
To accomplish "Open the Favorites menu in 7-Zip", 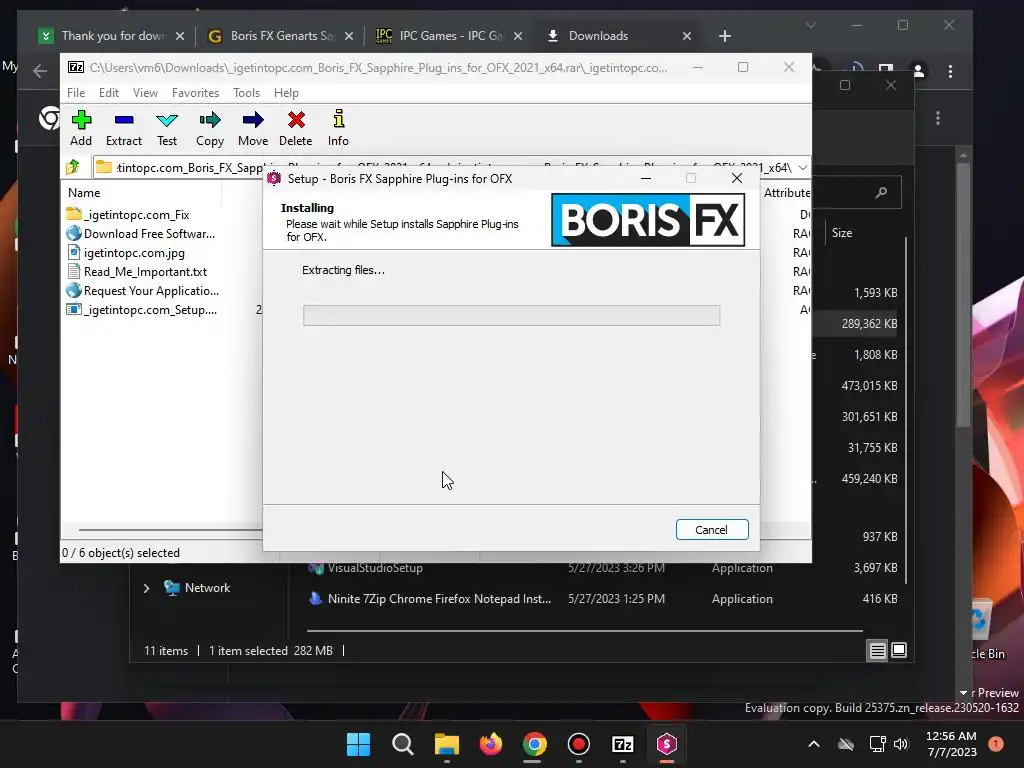I will [195, 93].
